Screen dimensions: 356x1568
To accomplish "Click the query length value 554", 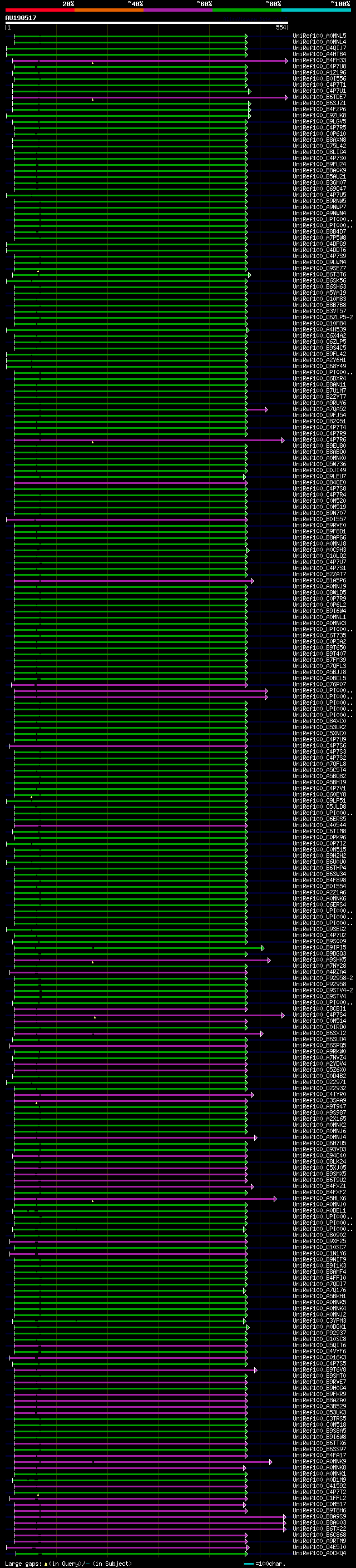I will pyautogui.click(x=280, y=27).
